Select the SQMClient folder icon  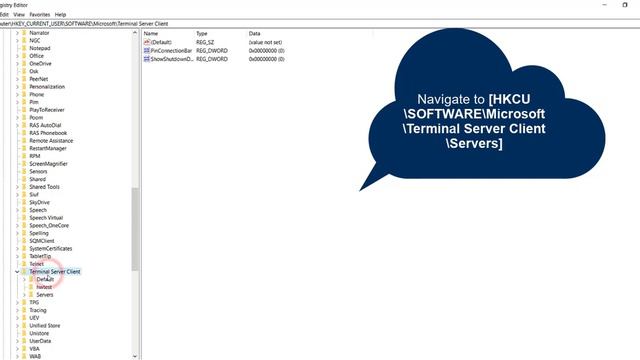coord(24,241)
